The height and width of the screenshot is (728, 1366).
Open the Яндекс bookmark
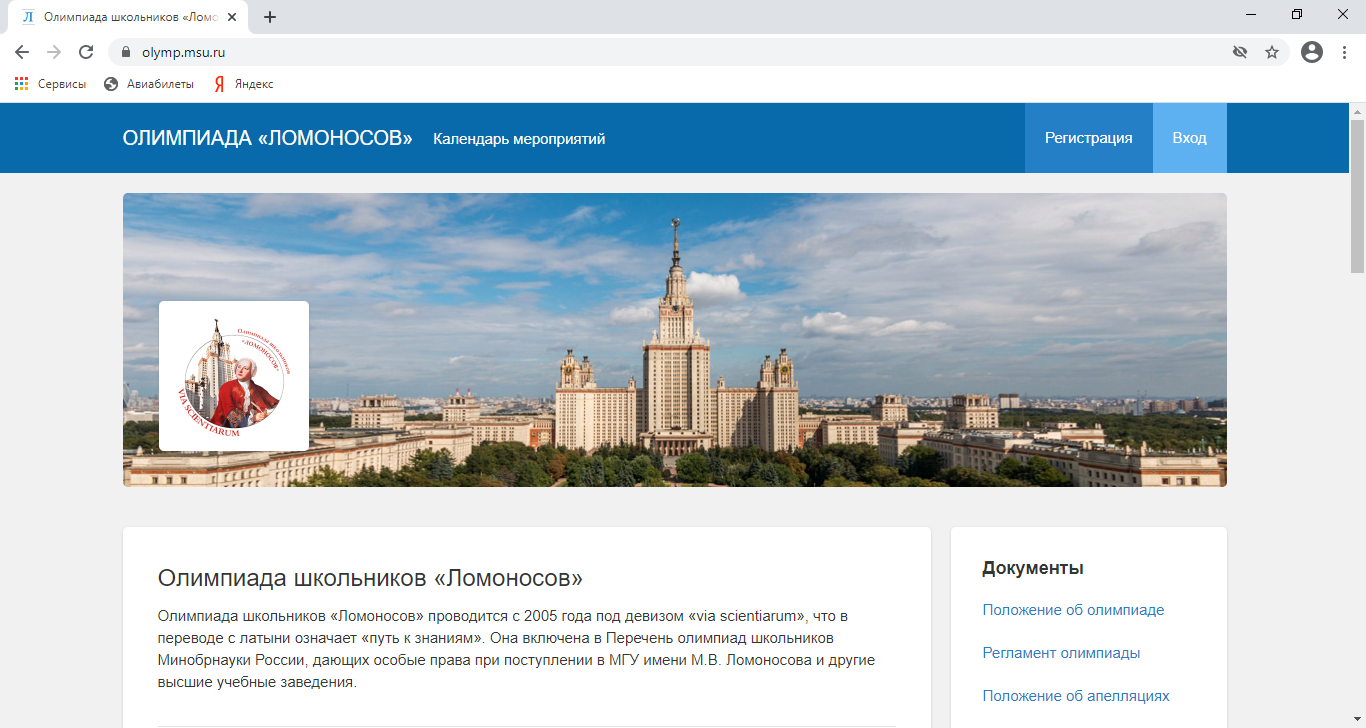click(x=244, y=84)
